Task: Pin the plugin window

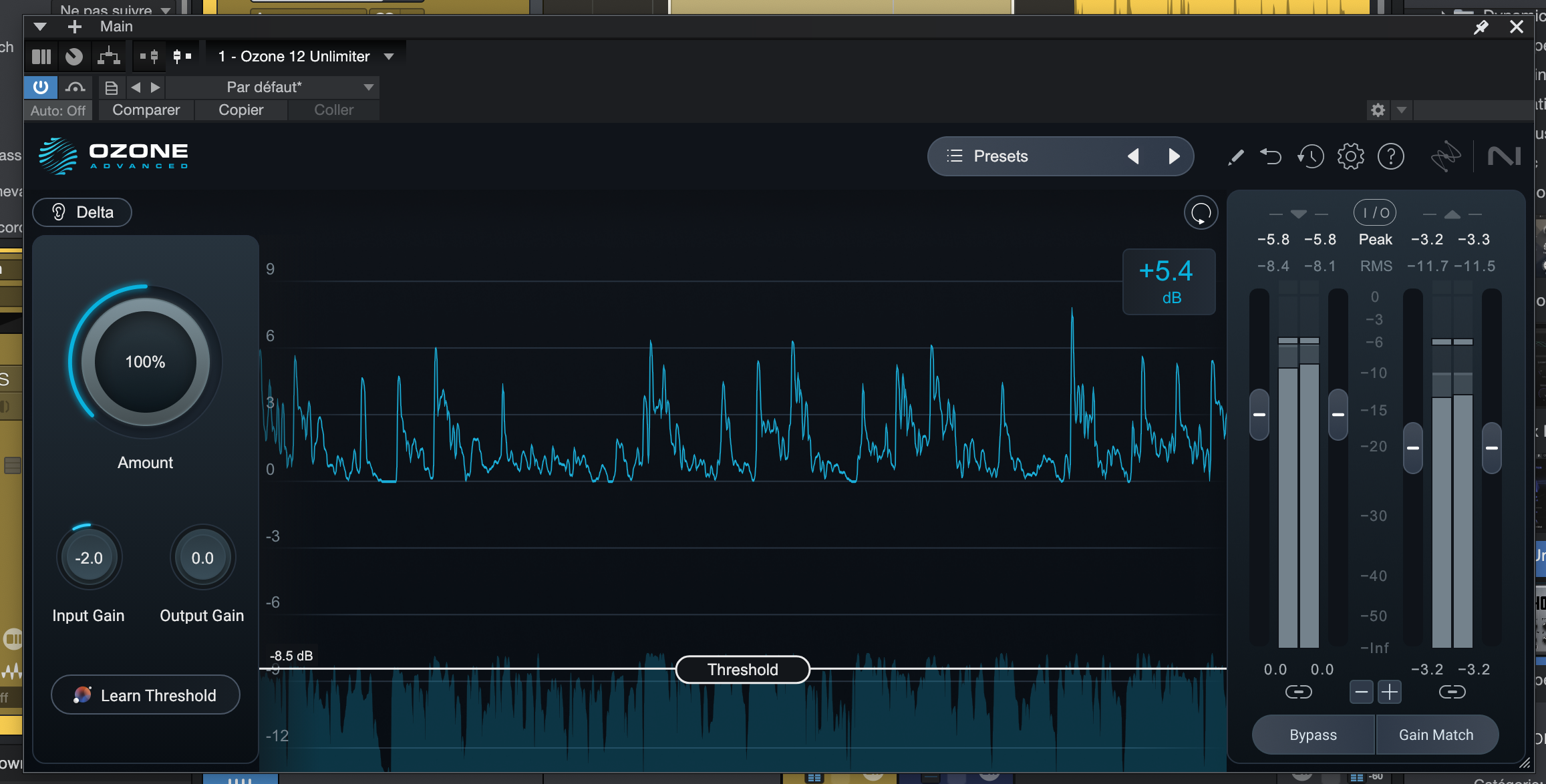Action: coord(1481,27)
